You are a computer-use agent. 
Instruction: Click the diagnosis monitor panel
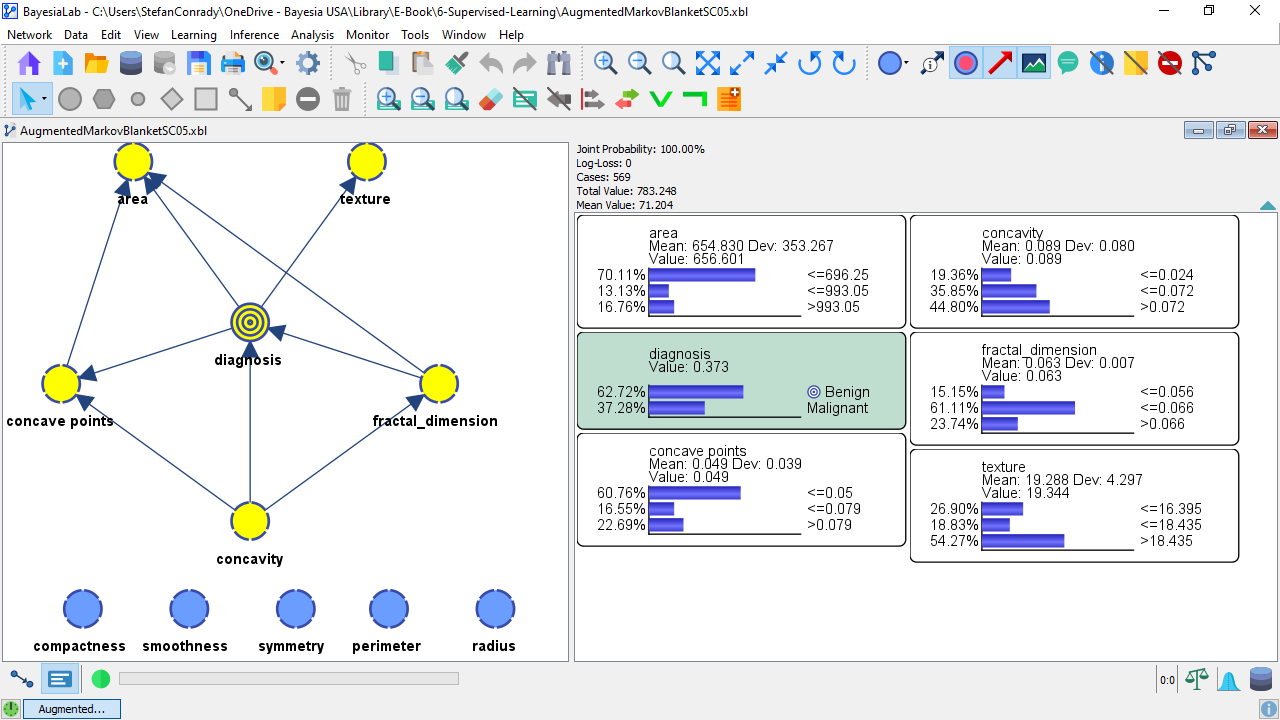point(742,381)
